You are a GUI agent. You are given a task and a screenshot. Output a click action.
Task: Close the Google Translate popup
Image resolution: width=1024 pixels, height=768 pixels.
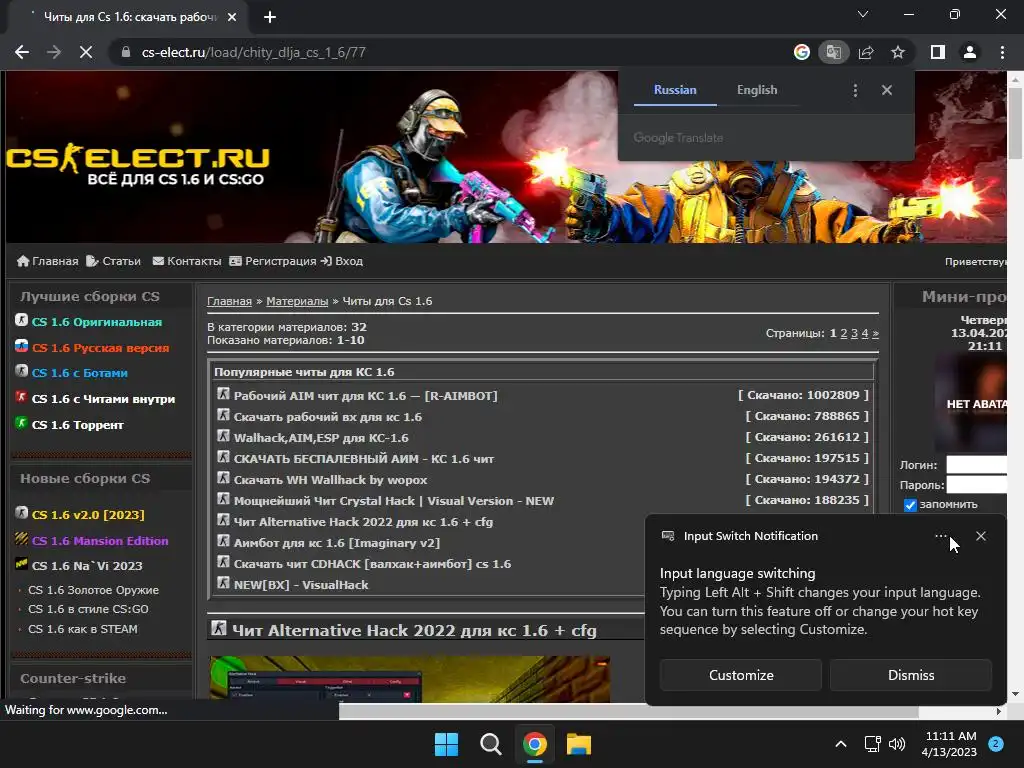(887, 90)
